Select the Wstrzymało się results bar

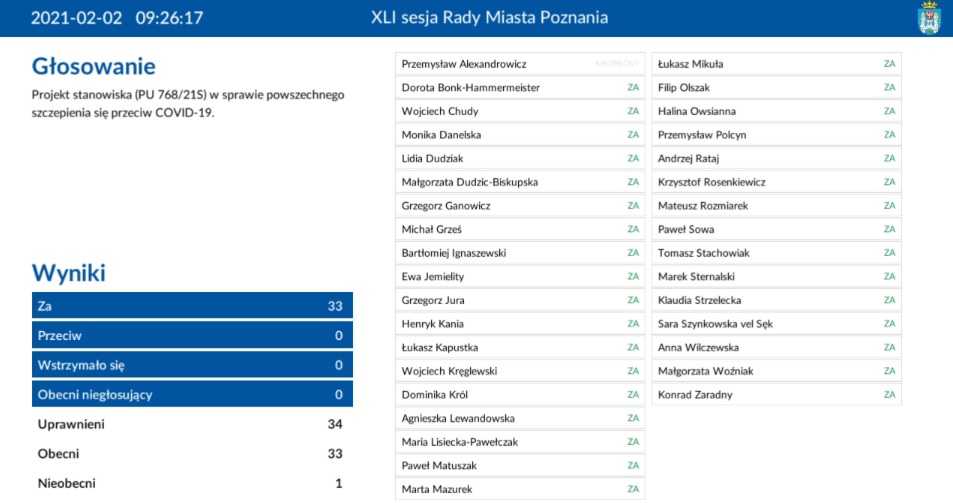point(192,365)
